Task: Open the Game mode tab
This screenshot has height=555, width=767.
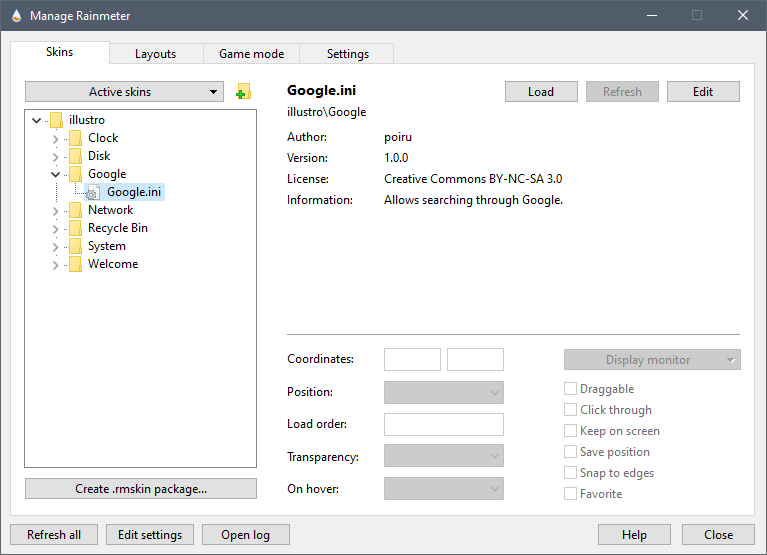Action: 251,54
